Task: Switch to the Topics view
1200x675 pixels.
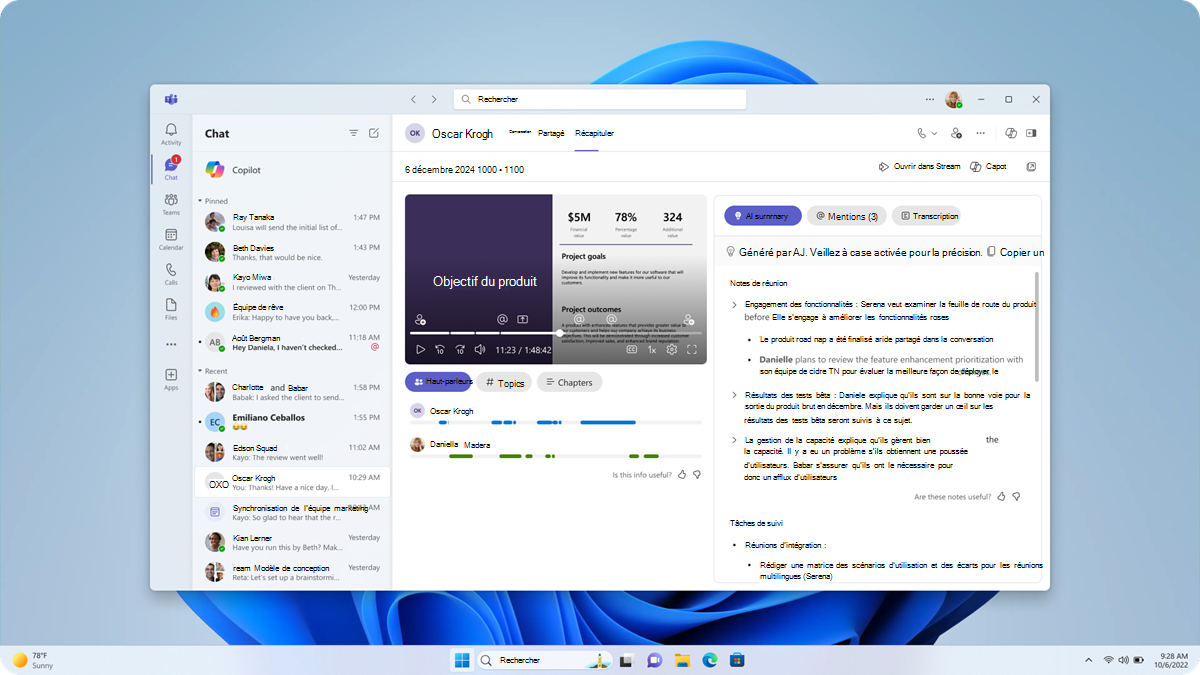Action: [504, 382]
